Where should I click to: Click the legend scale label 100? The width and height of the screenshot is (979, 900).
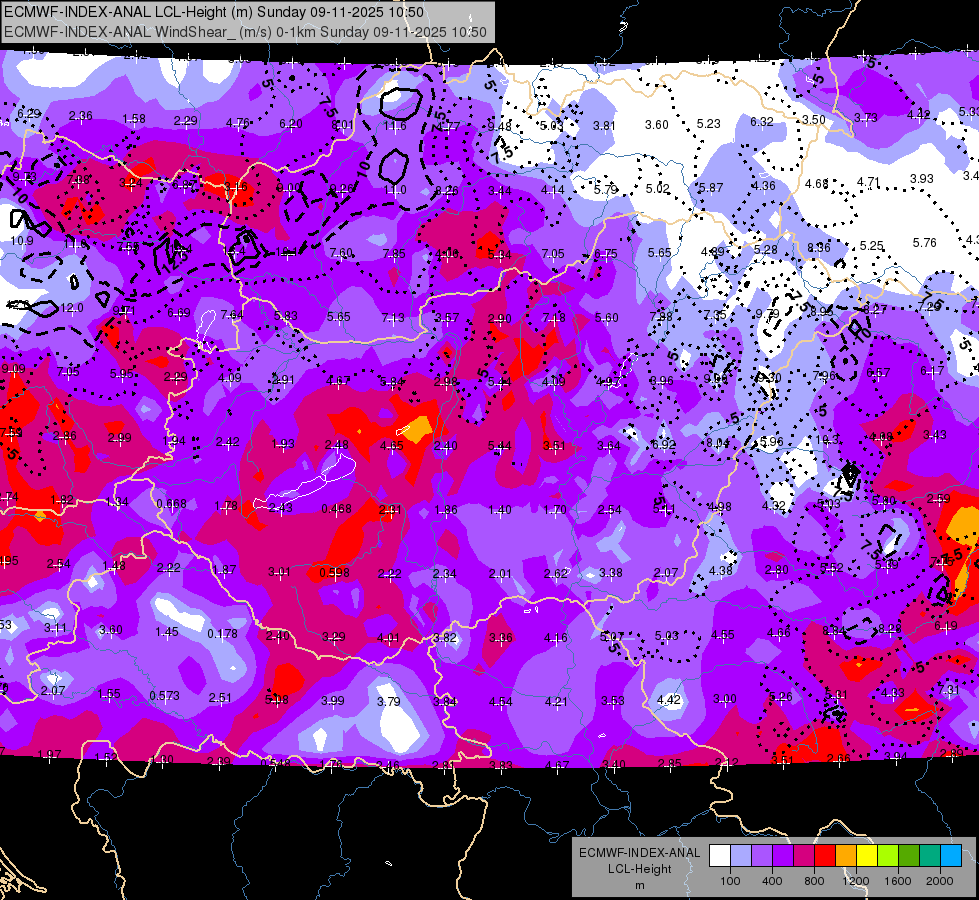pyautogui.click(x=730, y=881)
